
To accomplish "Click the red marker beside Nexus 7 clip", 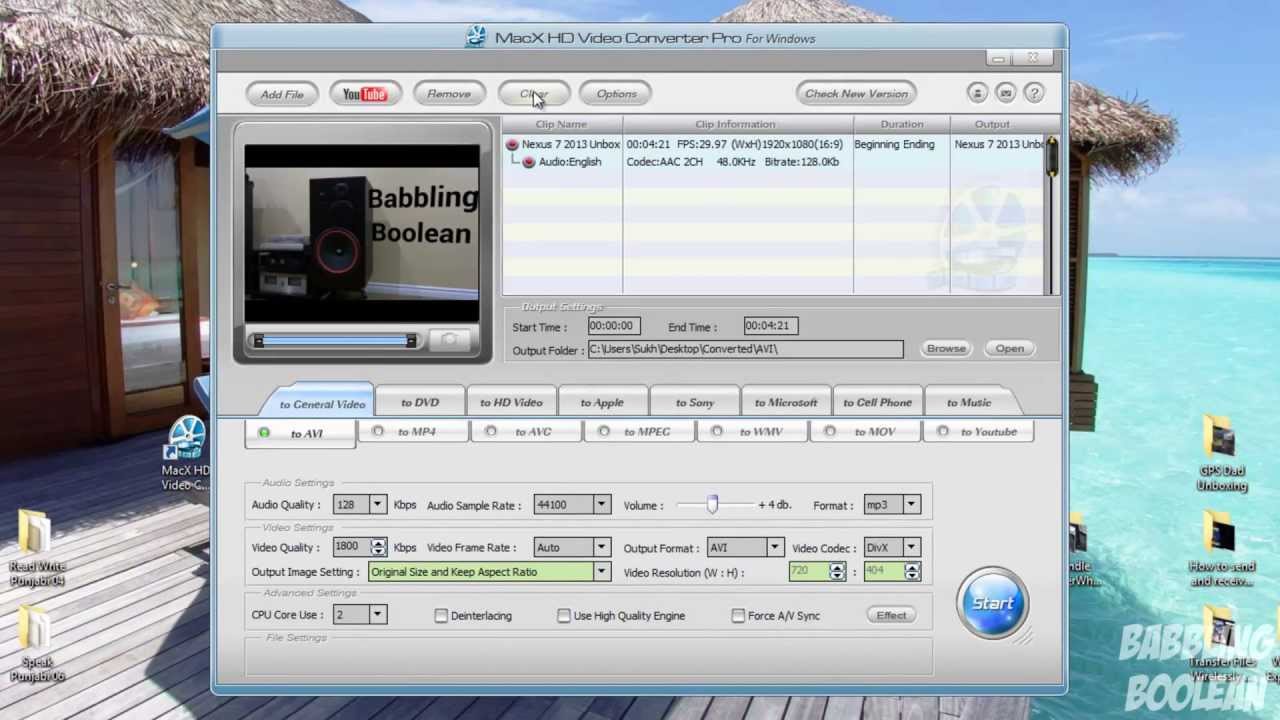I will coord(512,144).
